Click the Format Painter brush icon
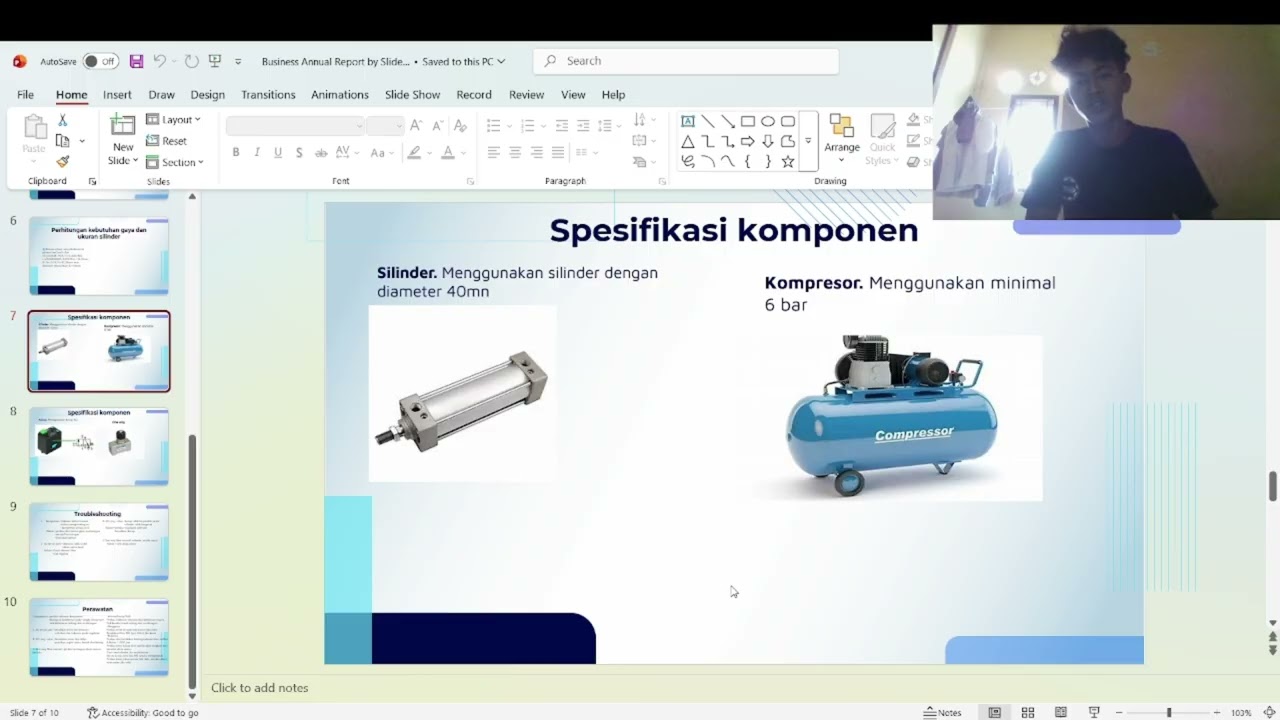Image resolution: width=1280 pixels, height=720 pixels. tap(62, 161)
